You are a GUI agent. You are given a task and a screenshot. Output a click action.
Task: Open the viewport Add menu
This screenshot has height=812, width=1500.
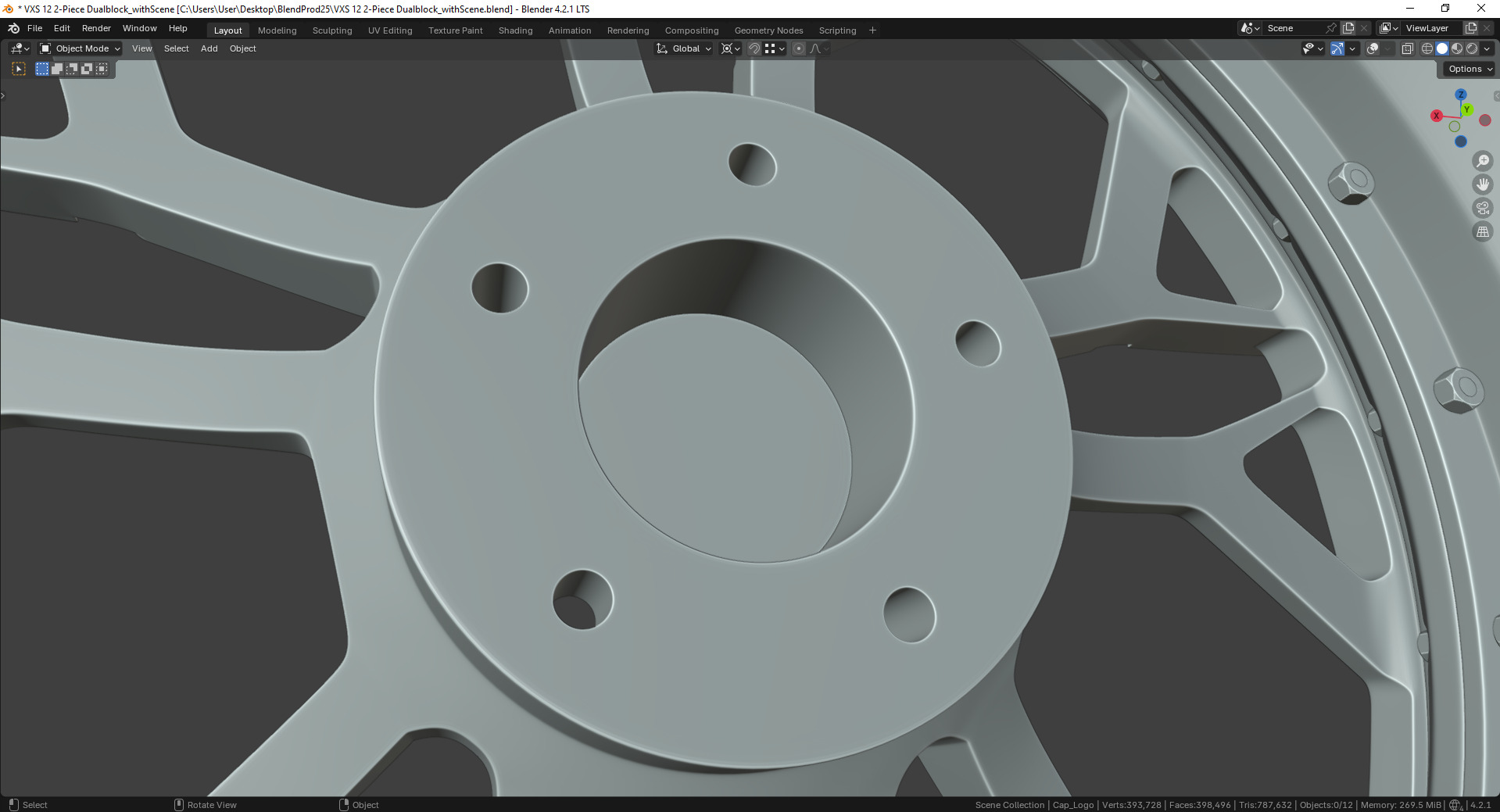pyautogui.click(x=209, y=48)
